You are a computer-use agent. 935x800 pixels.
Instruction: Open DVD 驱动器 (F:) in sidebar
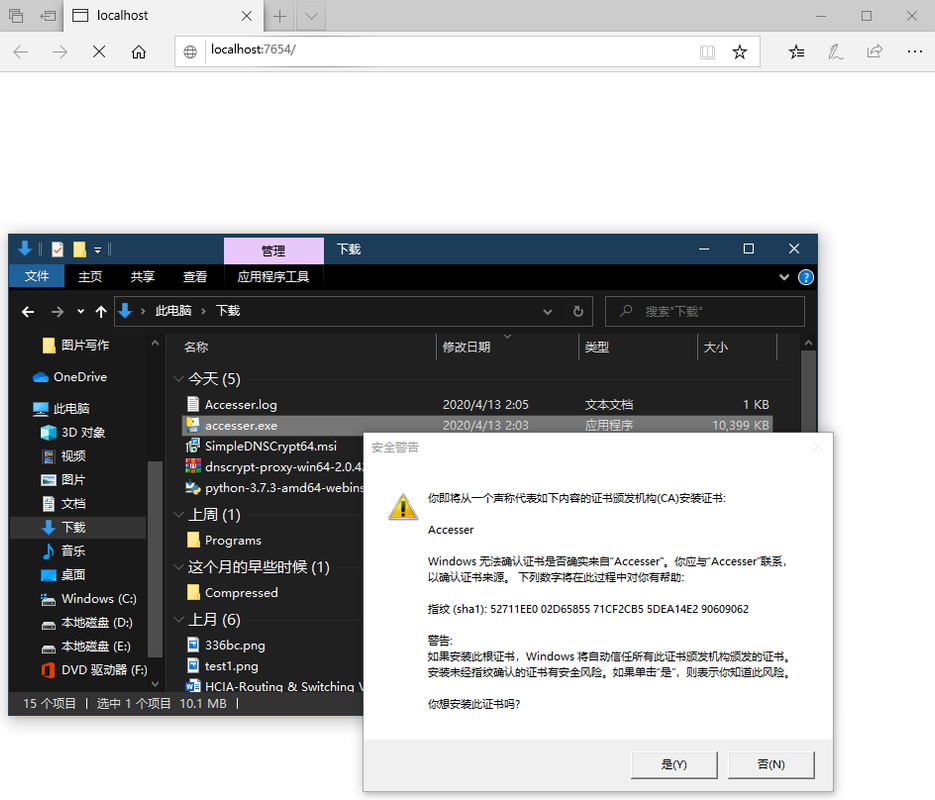coord(94,670)
